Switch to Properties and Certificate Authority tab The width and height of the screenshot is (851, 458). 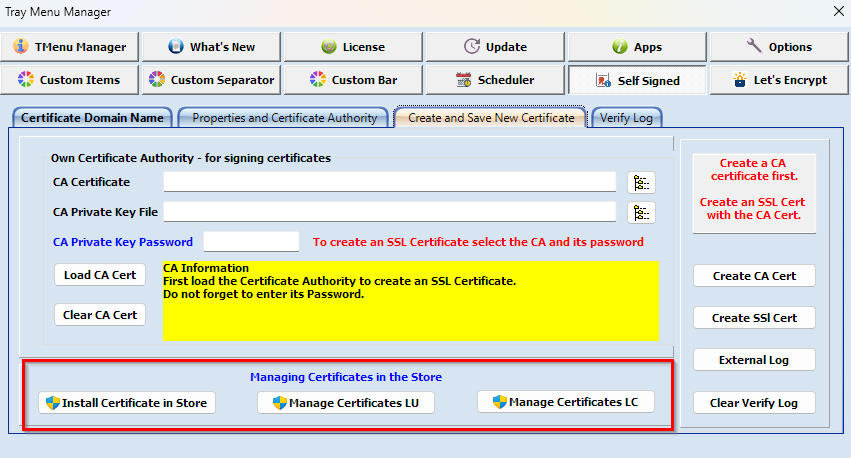pyautogui.click(x=284, y=118)
